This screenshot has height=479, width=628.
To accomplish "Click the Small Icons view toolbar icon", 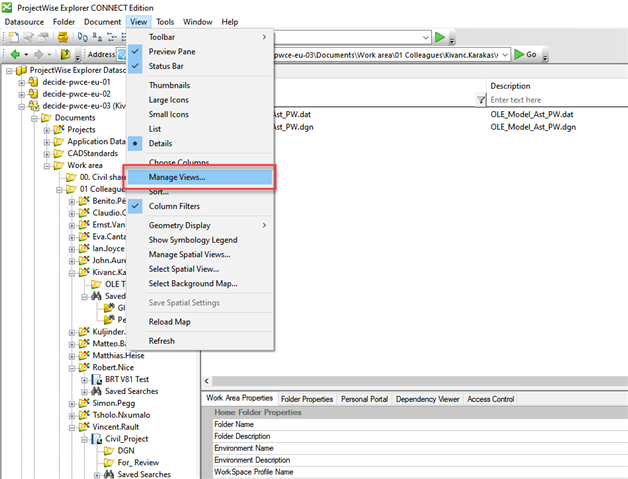I will pos(97,37).
